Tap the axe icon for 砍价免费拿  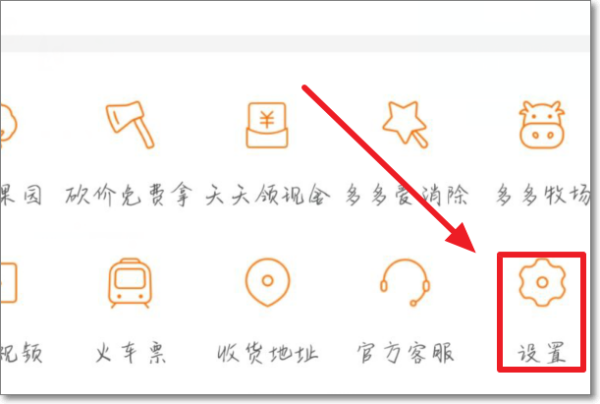click(130, 125)
